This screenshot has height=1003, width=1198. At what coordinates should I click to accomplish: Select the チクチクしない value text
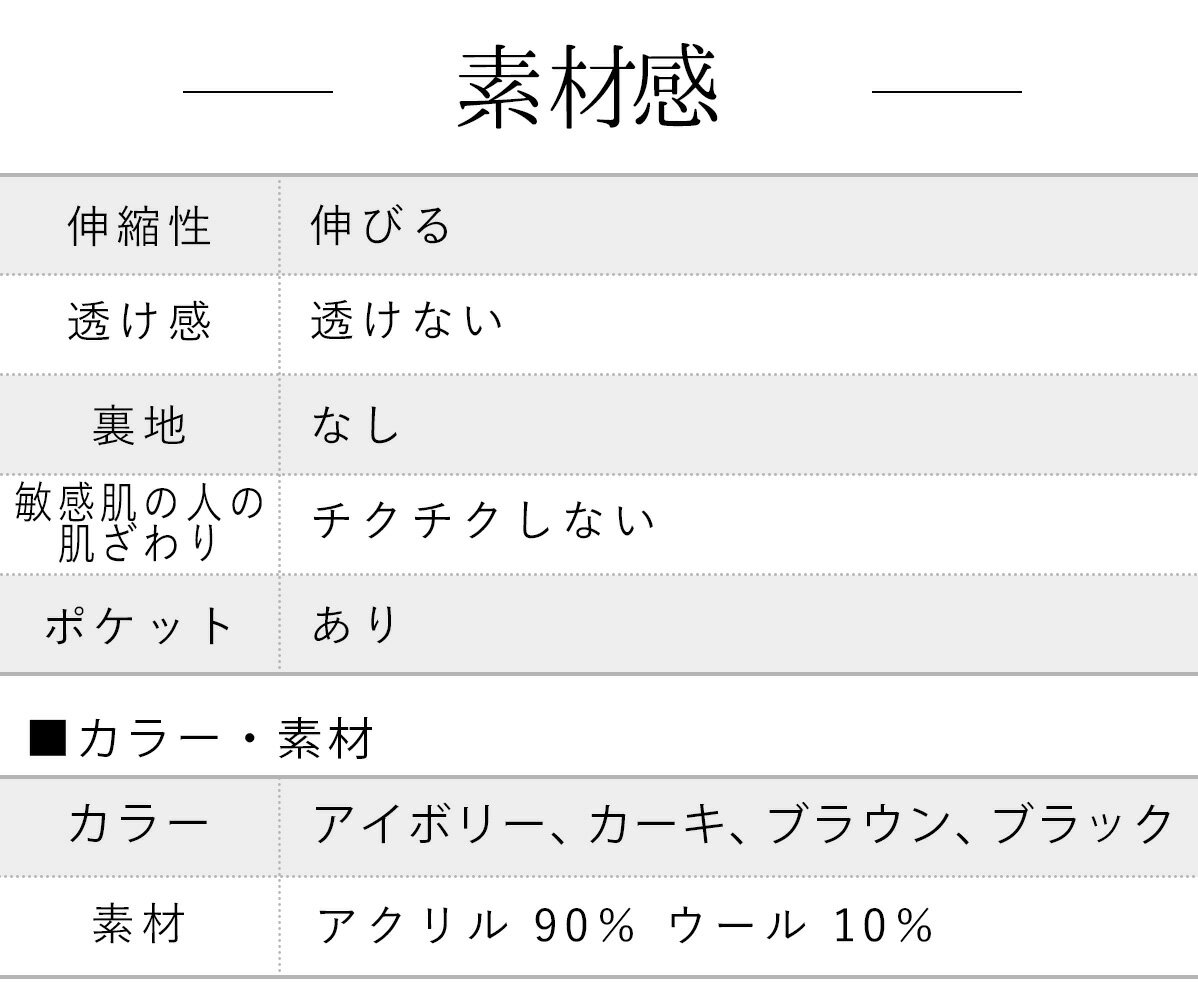coord(484,522)
